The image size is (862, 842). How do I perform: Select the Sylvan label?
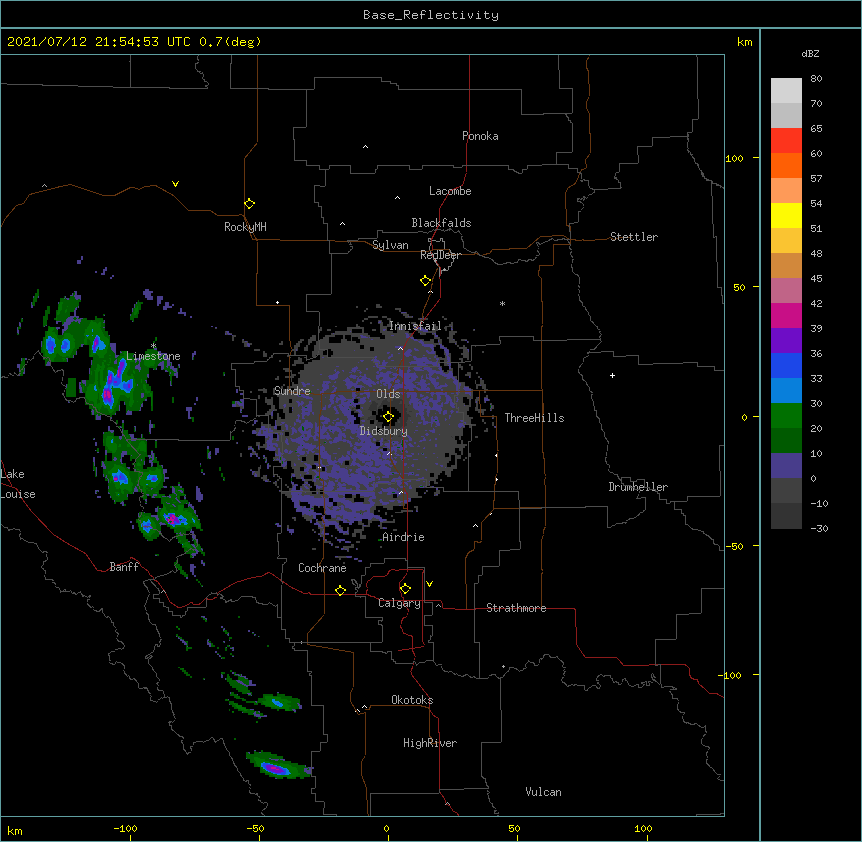tap(390, 245)
